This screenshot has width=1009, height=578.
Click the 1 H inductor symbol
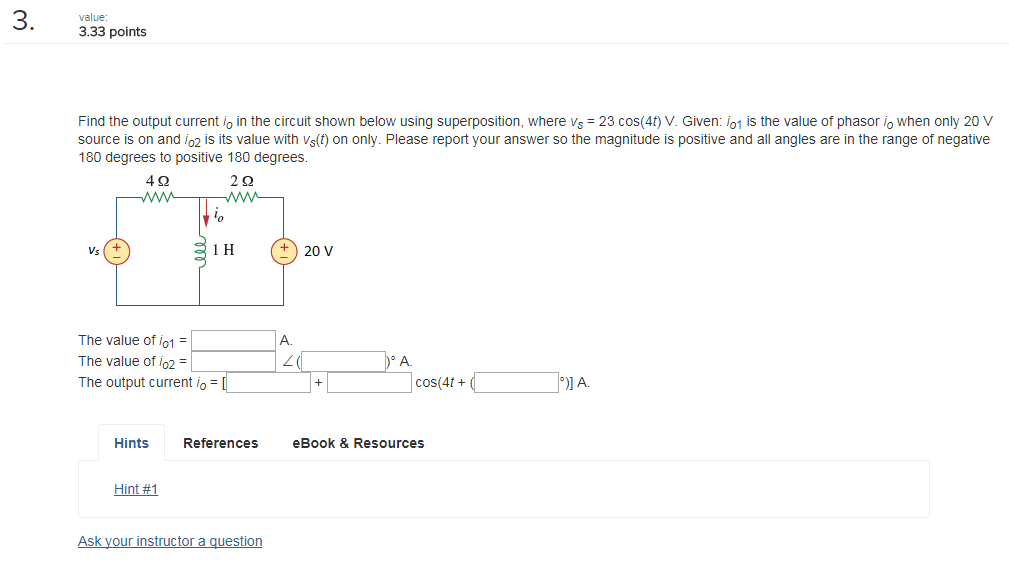[200, 249]
